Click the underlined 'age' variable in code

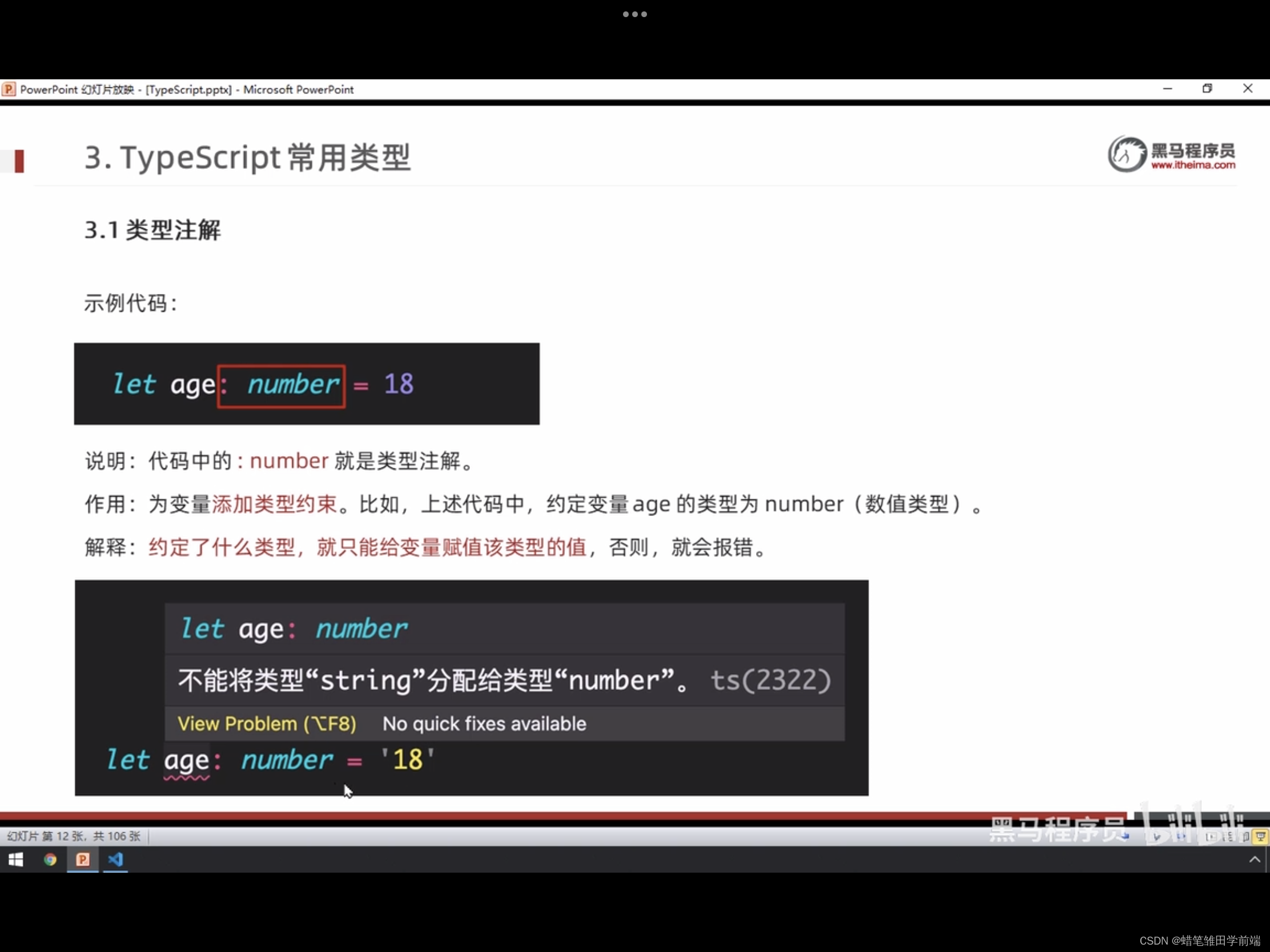(187, 761)
